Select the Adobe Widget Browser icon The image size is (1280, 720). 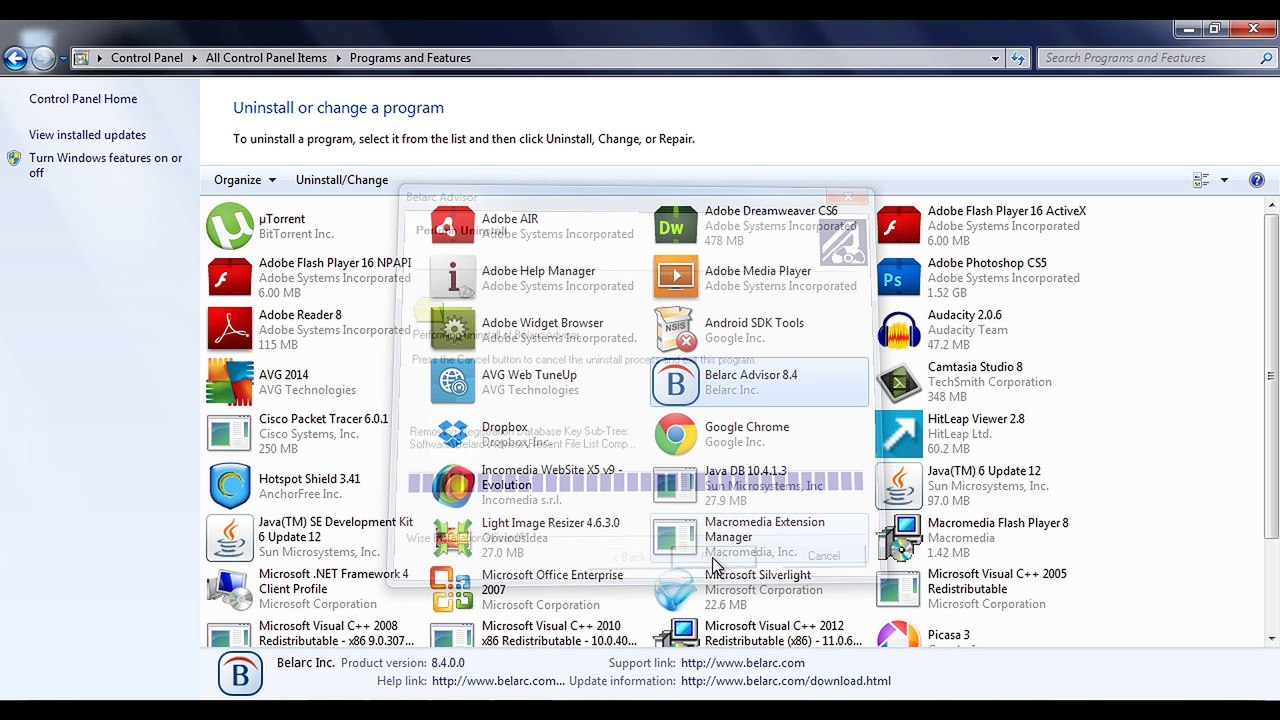(x=452, y=330)
